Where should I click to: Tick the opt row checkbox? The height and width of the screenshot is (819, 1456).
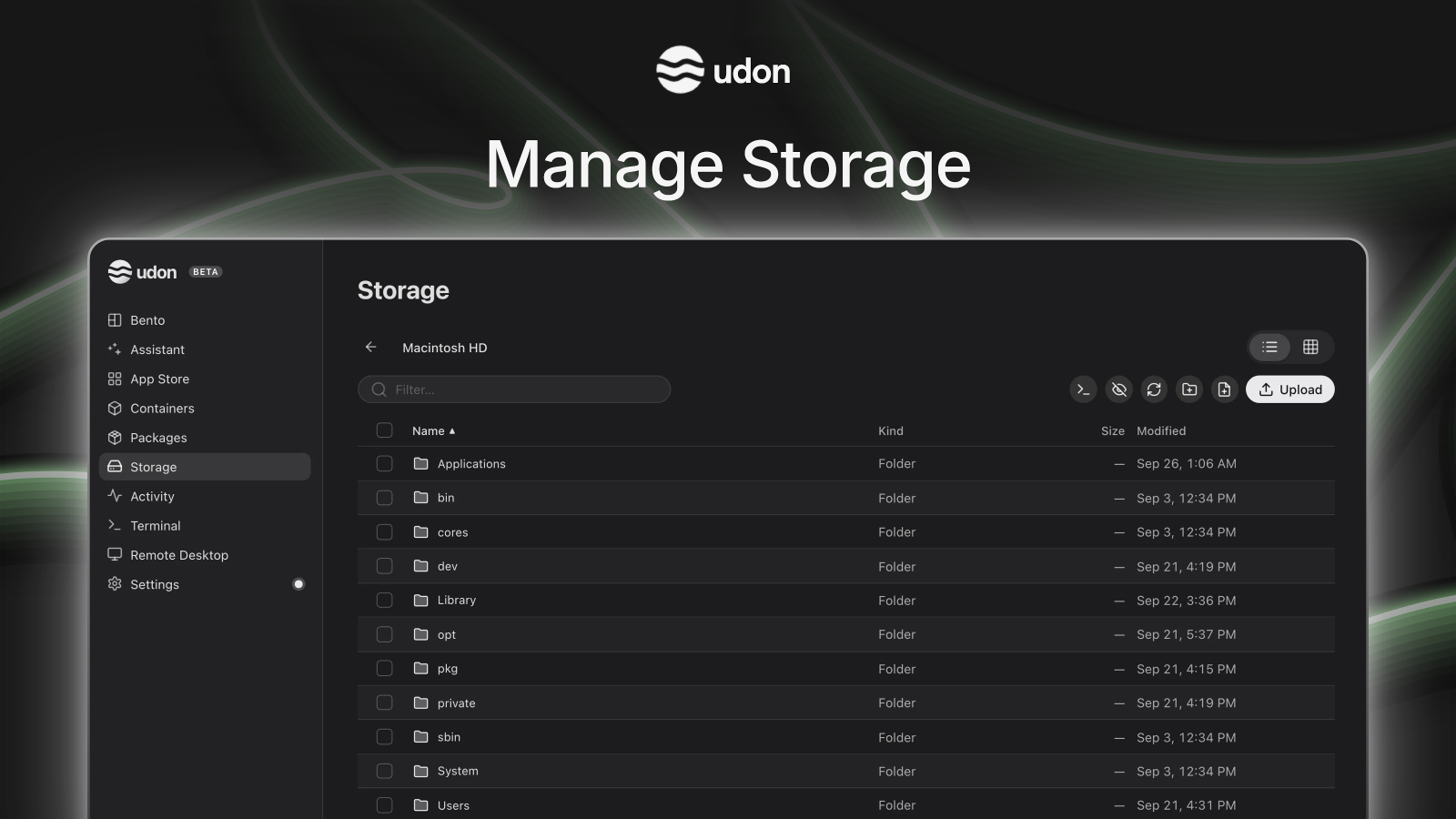coord(385,634)
